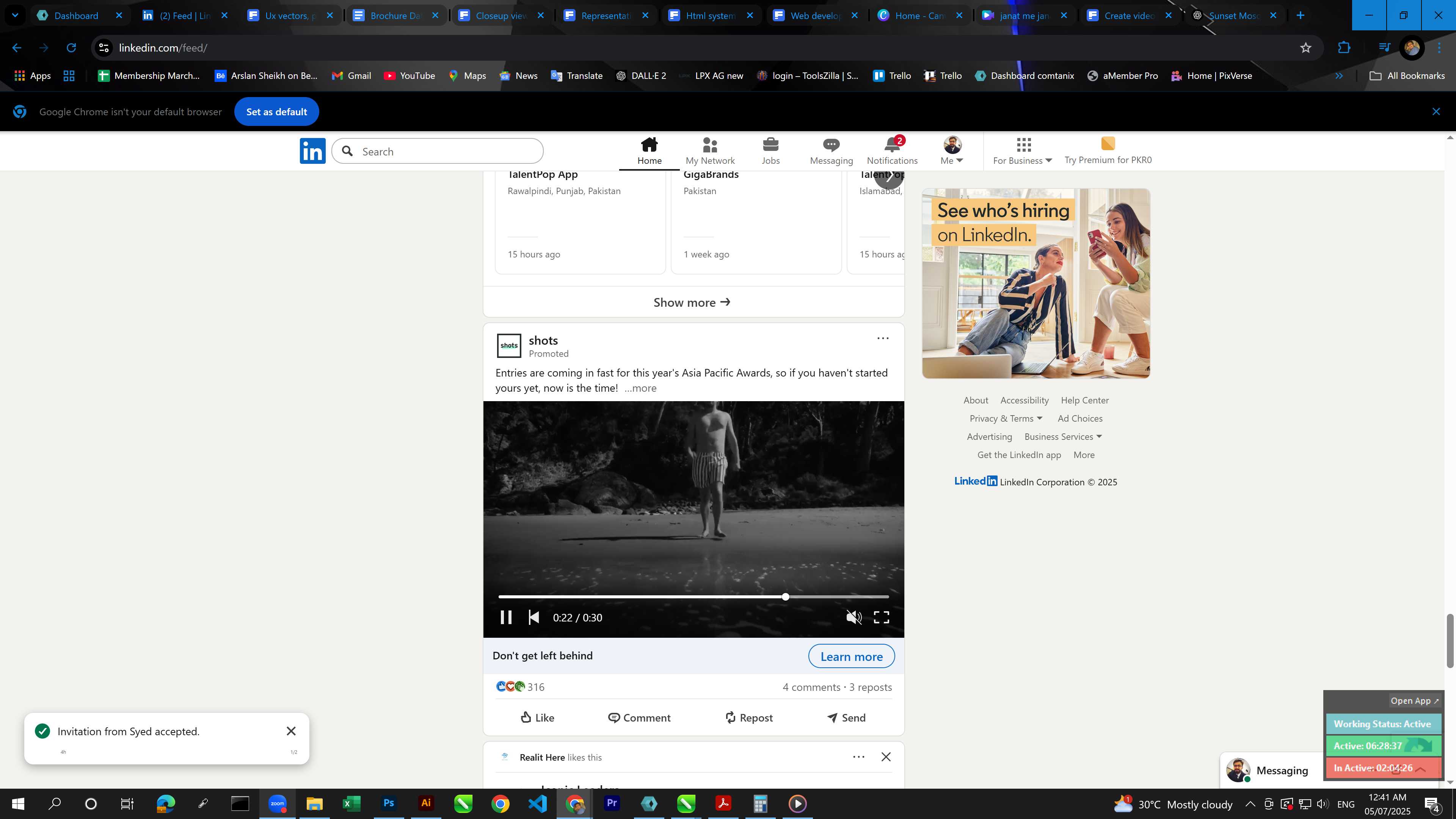Open a new browser tab
The image size is (1456, 819).
pyautogui.click(x=1300, y=16)
